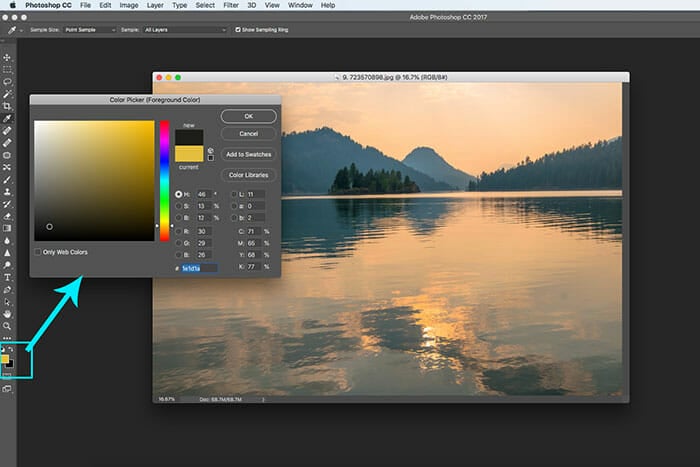Select the Move tool
The height and width of the screenshot is (467, 700).
(x=7, y=58)
